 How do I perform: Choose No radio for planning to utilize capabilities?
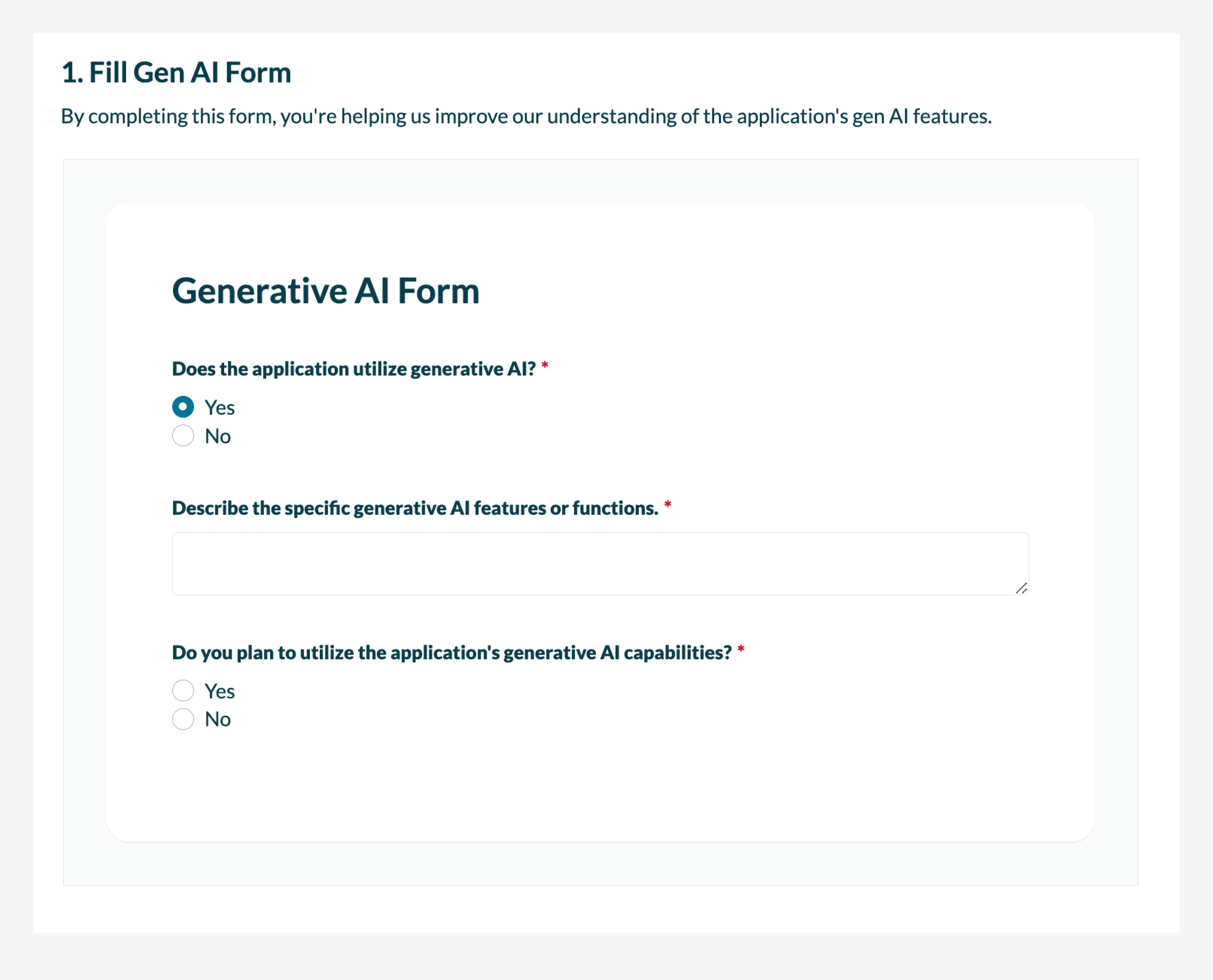[x=183, y=719]
